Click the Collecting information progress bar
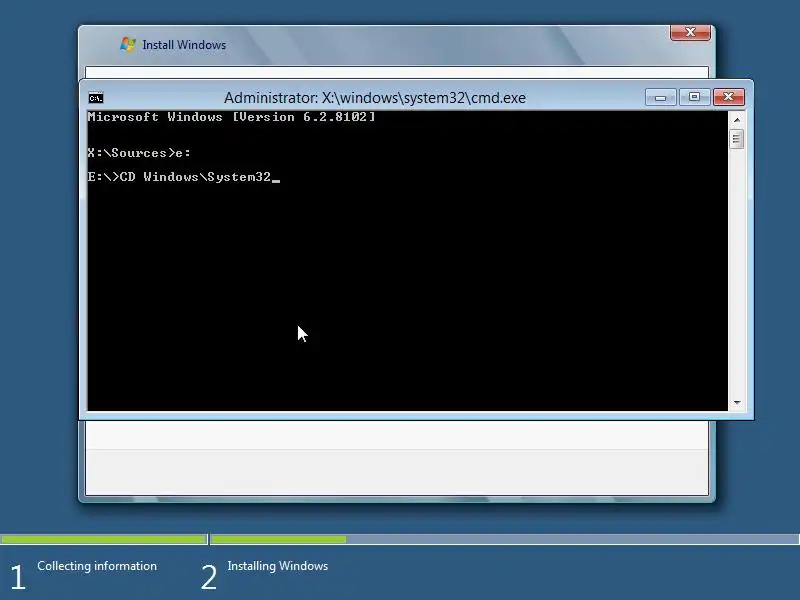The width and height of the screenshot is (800, 600). 104,539
